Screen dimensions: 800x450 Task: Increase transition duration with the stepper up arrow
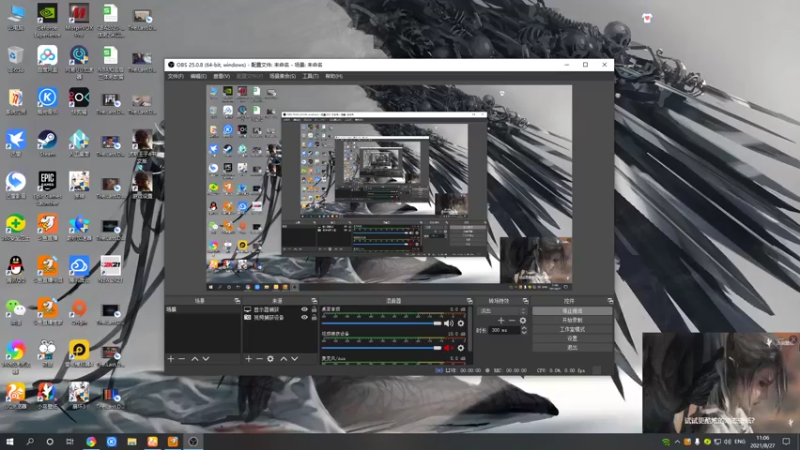pyautogui.click(x=523, y=328)
